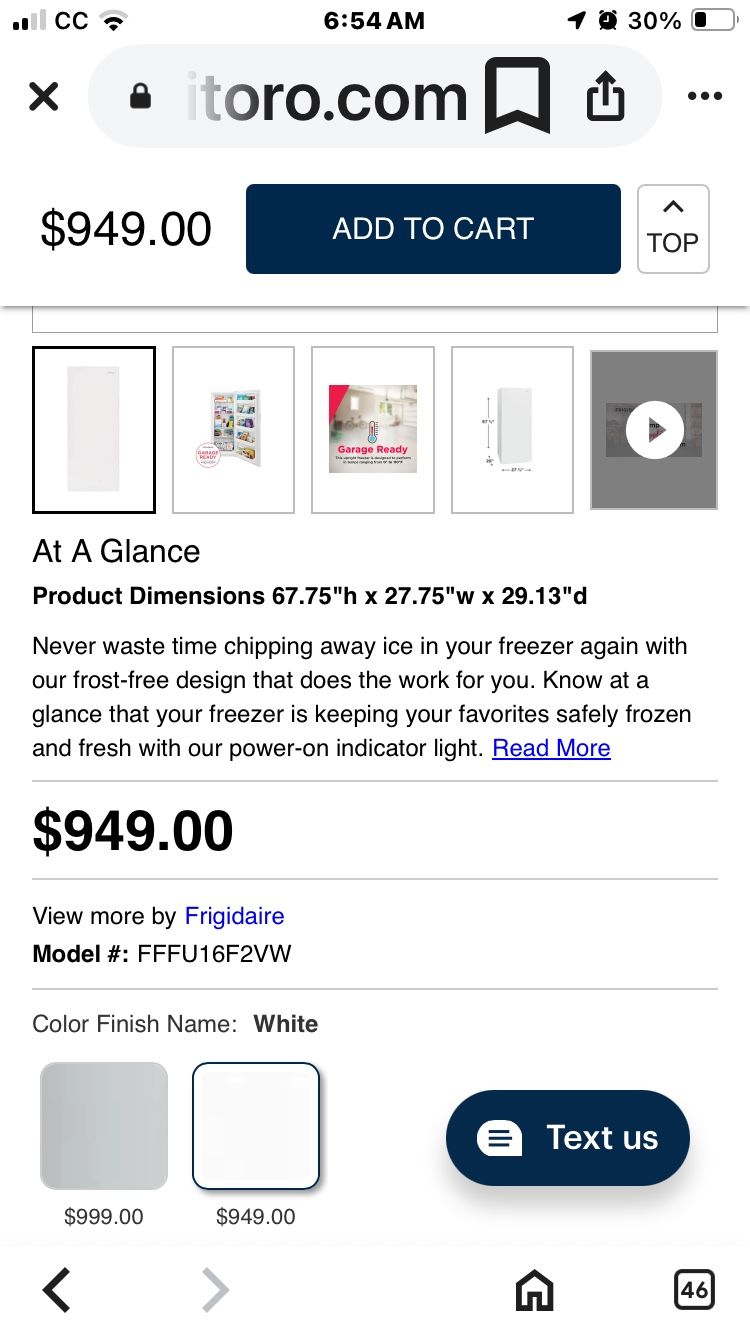Select the first white freezer thumbnail
Viewport: 750px width, 1334px height.
point(94,430)
